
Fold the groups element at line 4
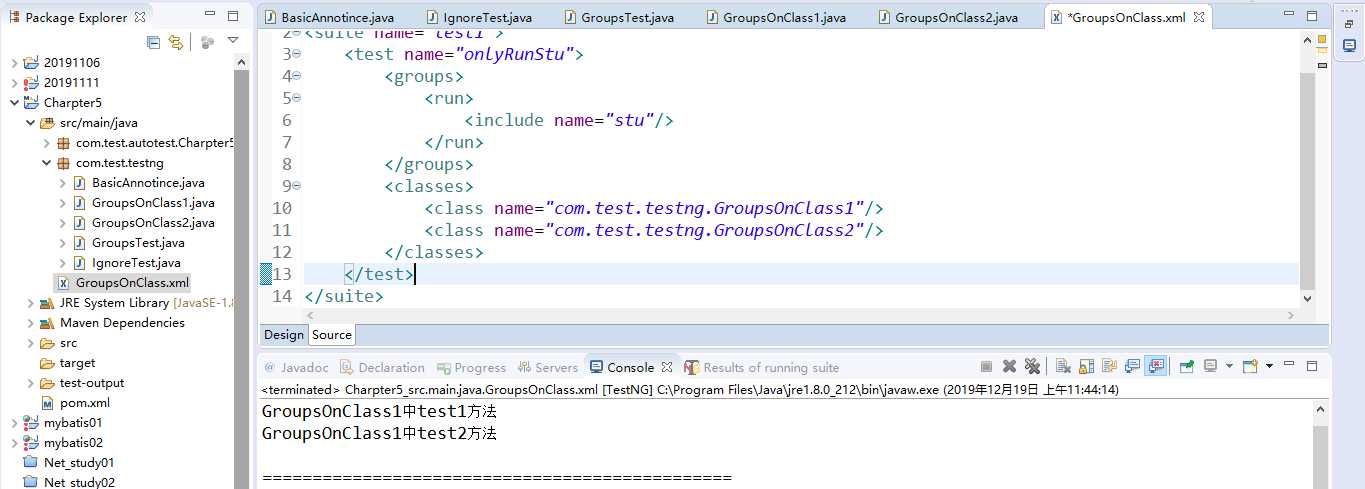[297, 76]
